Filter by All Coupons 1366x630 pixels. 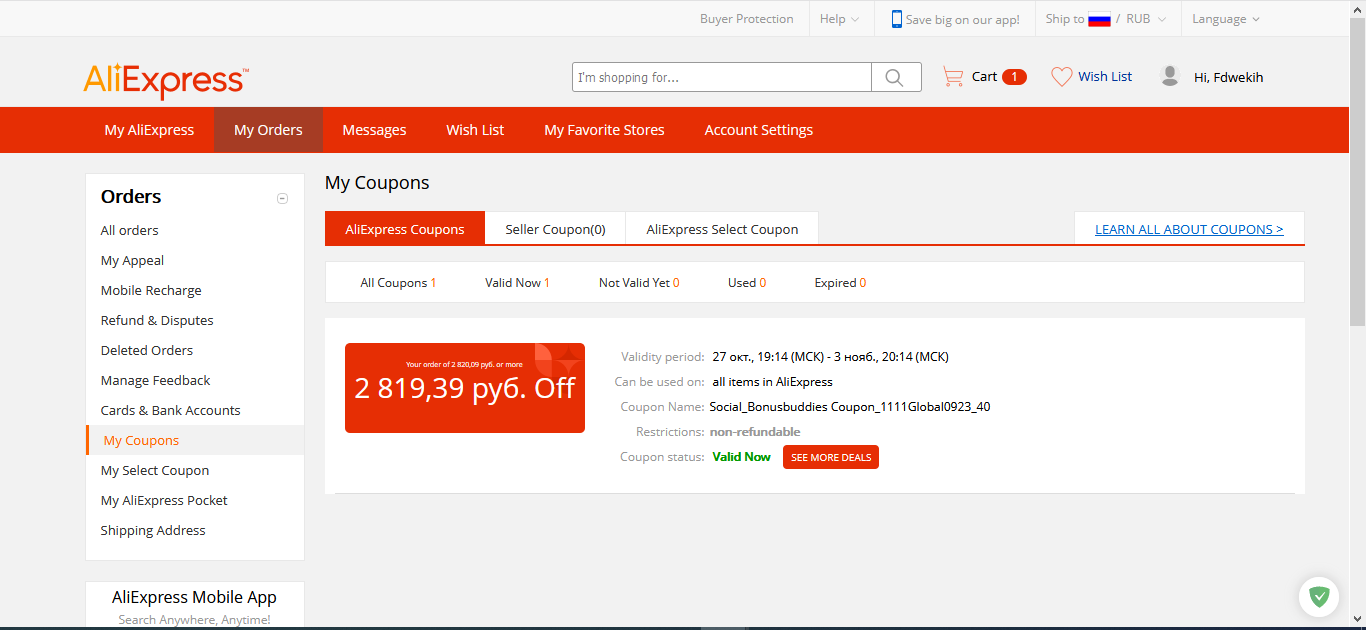pyautogui.click(x=398, y=283)
